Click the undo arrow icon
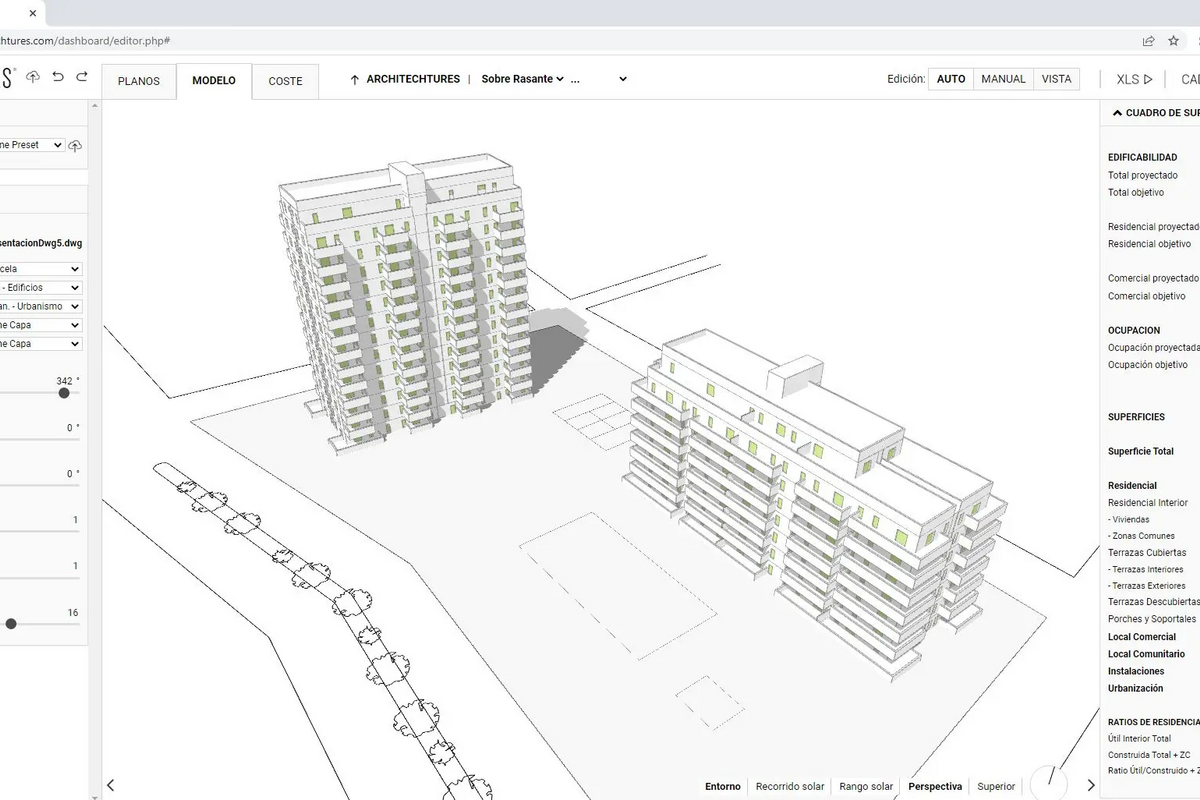The width and height of the screenshot is (1200, 800). point(58,77)
